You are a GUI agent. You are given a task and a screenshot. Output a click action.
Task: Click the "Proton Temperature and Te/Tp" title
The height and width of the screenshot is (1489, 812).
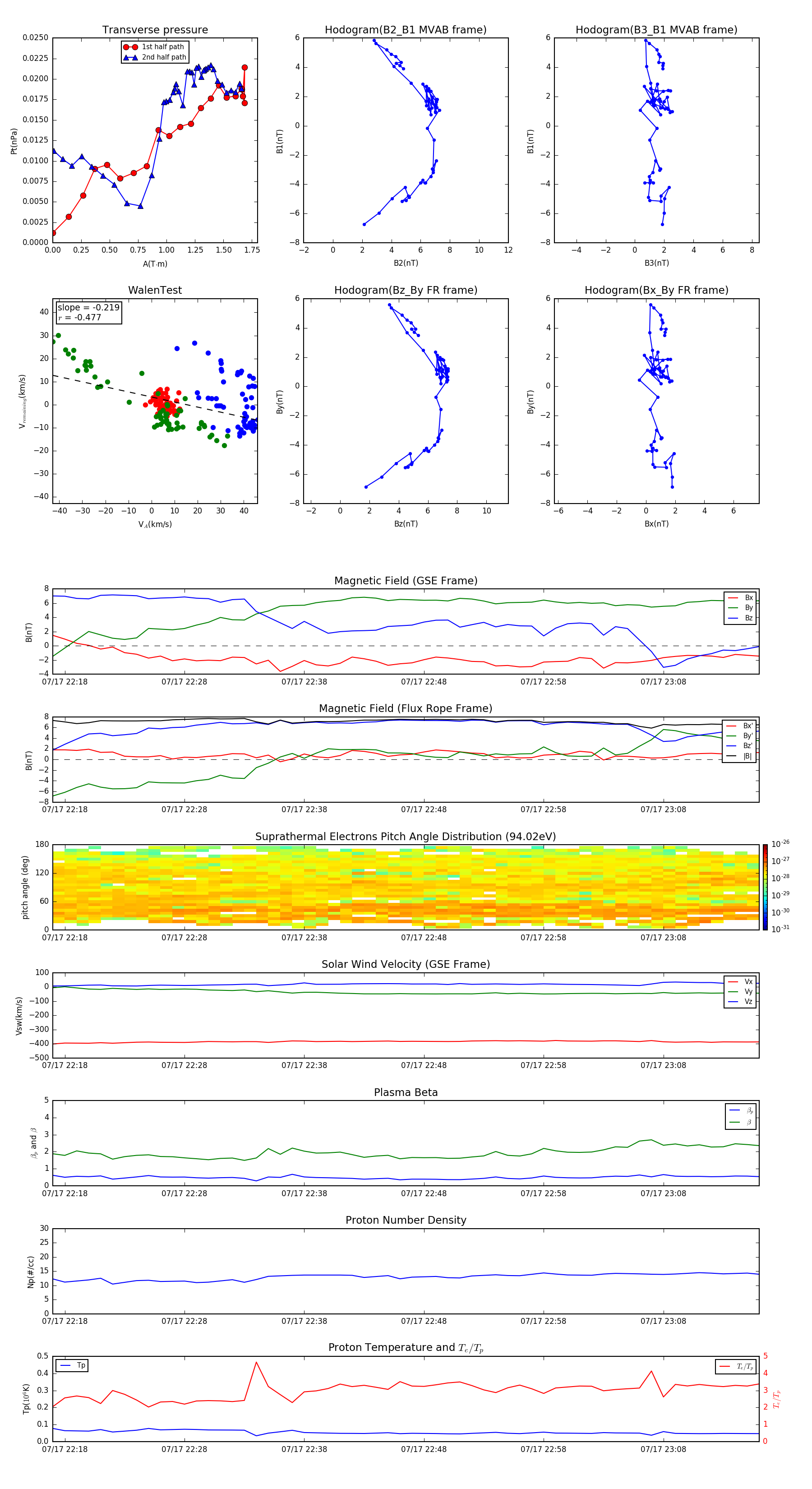[x=406, y=1348]
